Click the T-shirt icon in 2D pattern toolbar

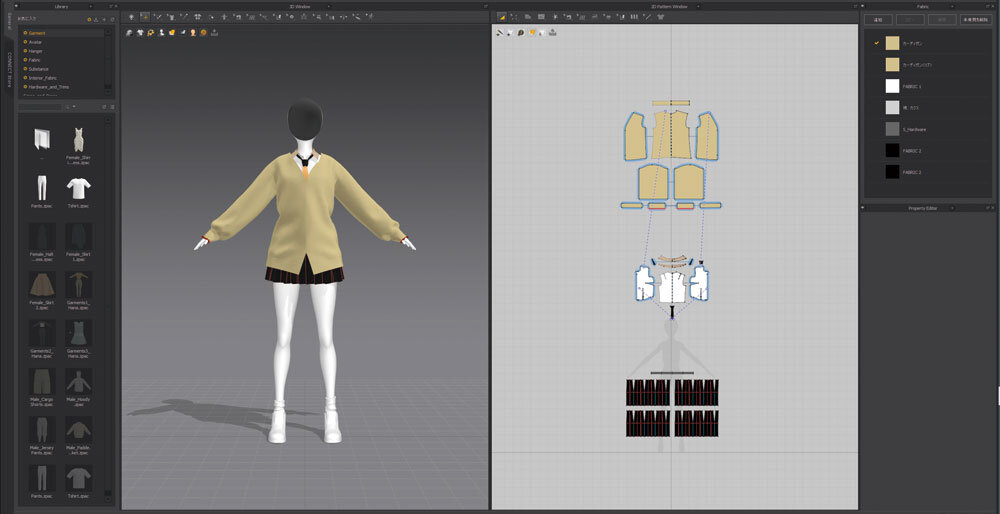(509, 32)
